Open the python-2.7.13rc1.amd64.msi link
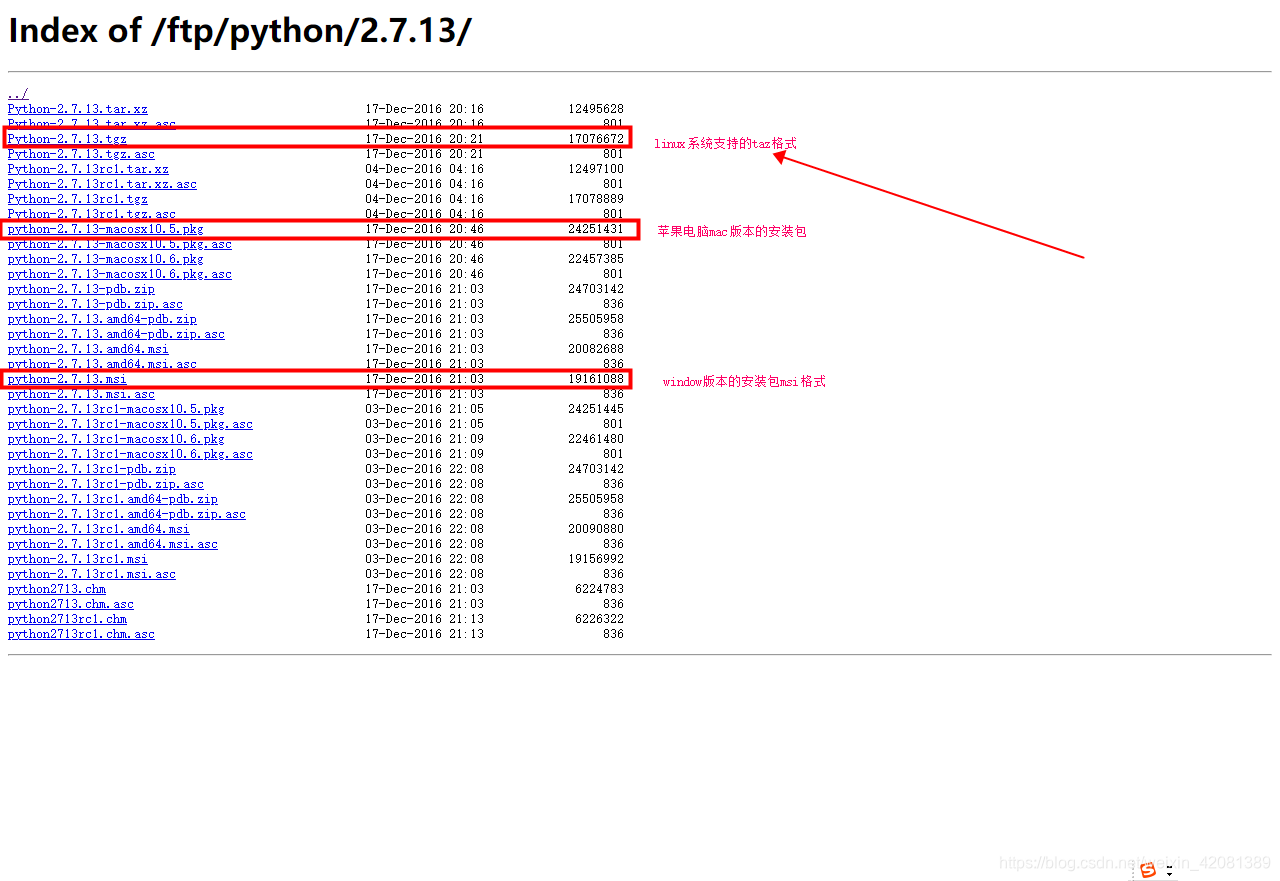1280x881 pixels. click(98, 529)
